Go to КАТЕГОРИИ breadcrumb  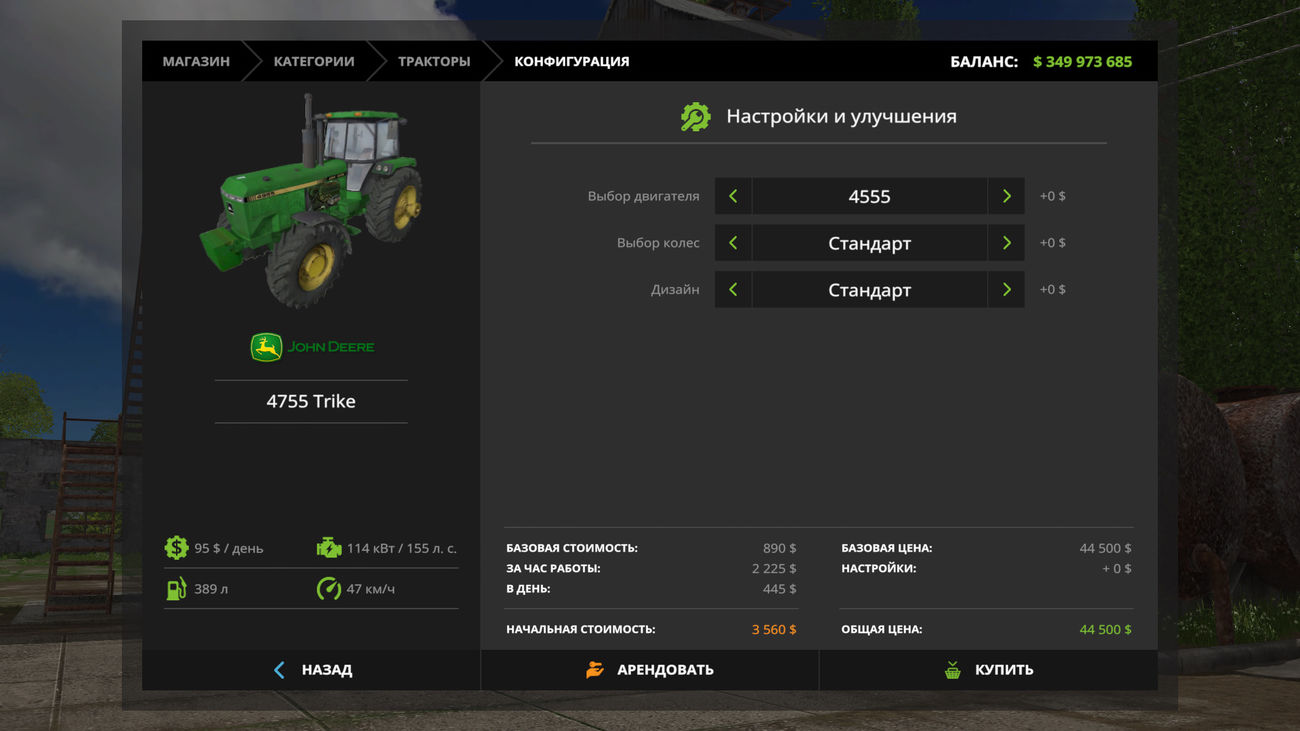(314, 61)
